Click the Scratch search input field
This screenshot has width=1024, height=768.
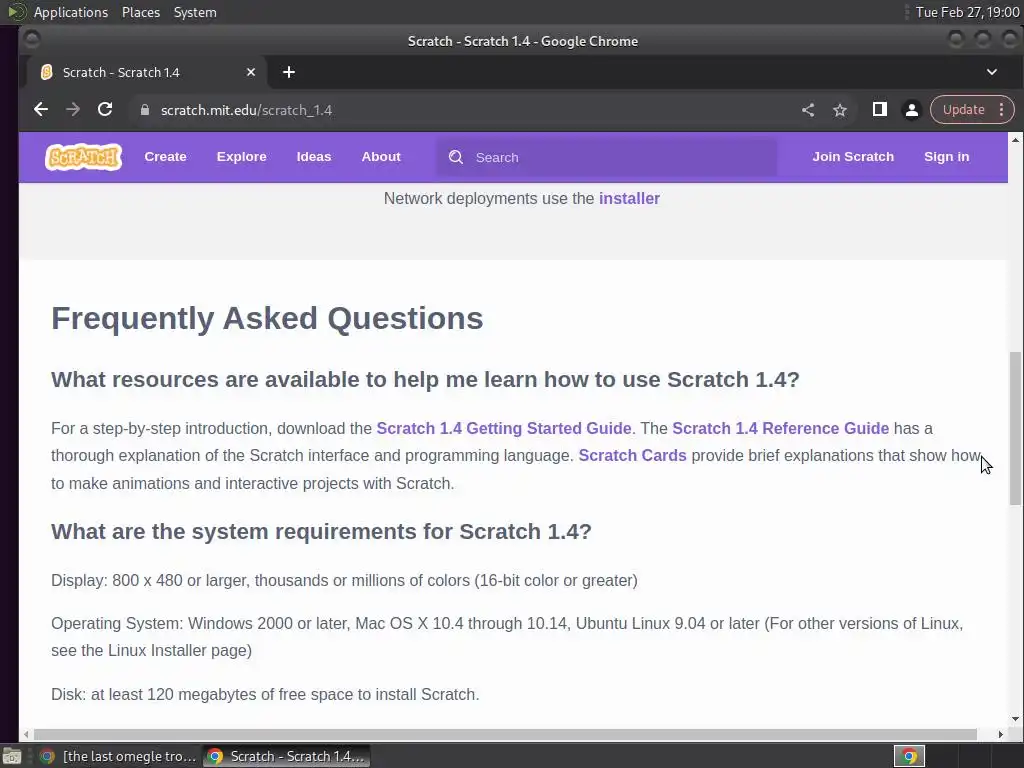607,157
